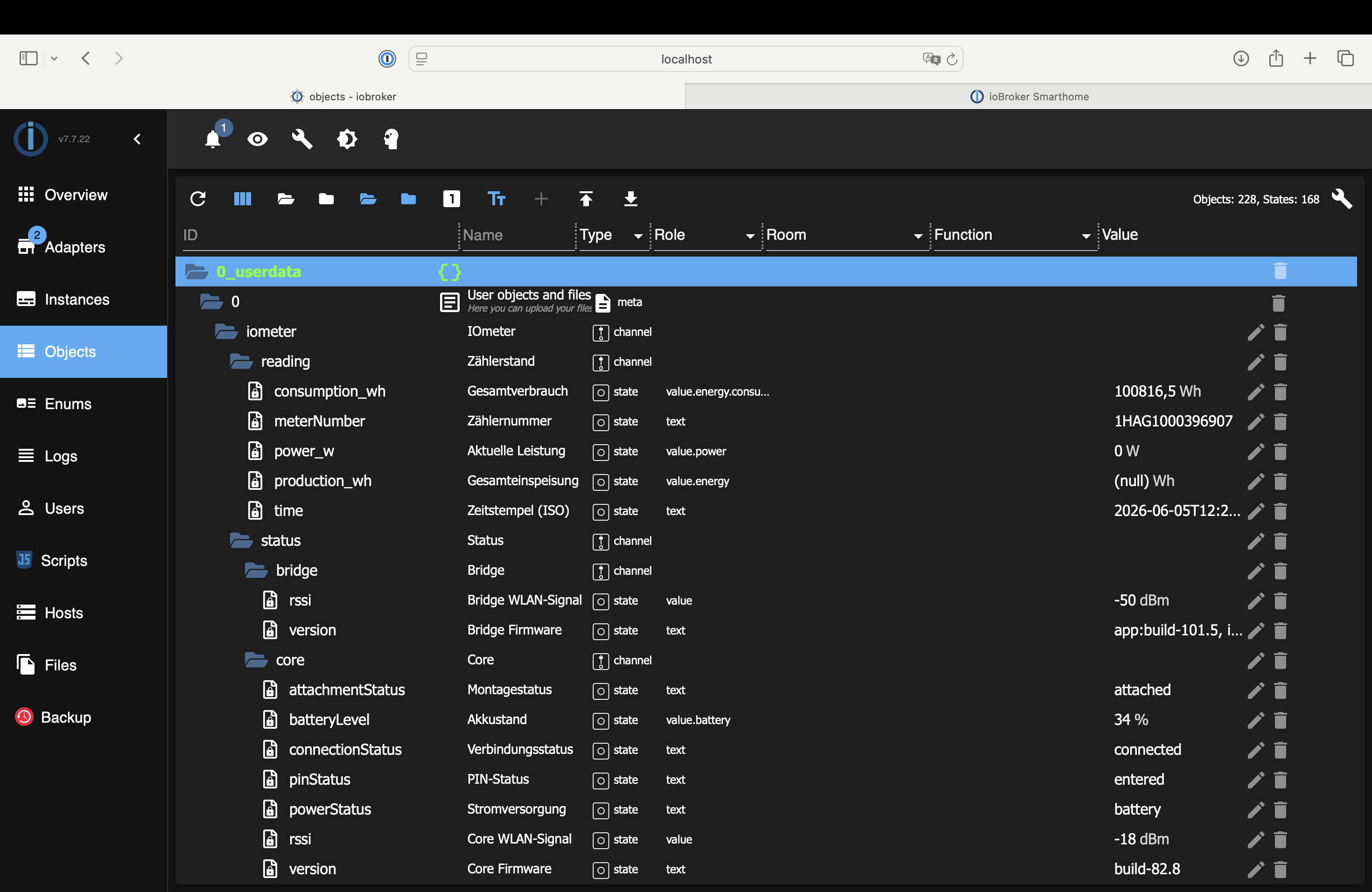Viewport: 1372px width, 892px height.
Task: Open the Overview menu item
Action: click(x=84, y=195)
